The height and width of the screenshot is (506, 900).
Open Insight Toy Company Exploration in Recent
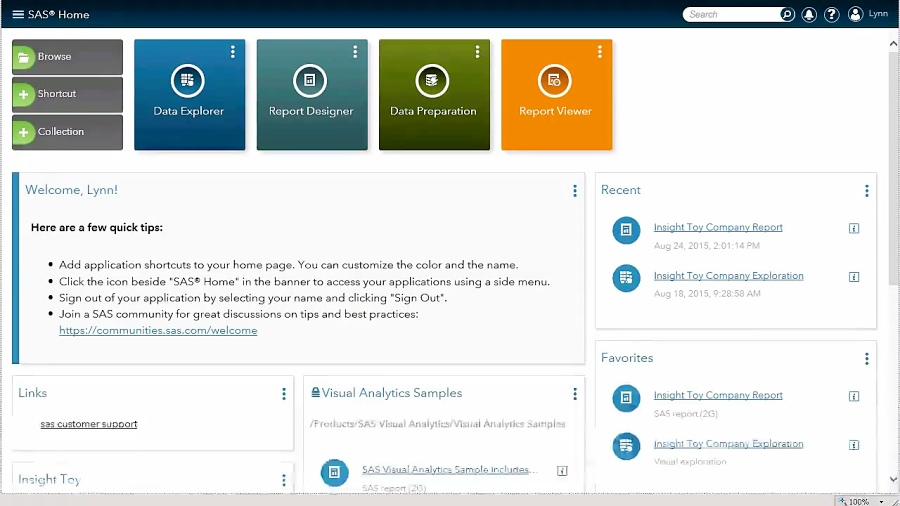coord(728,276)
